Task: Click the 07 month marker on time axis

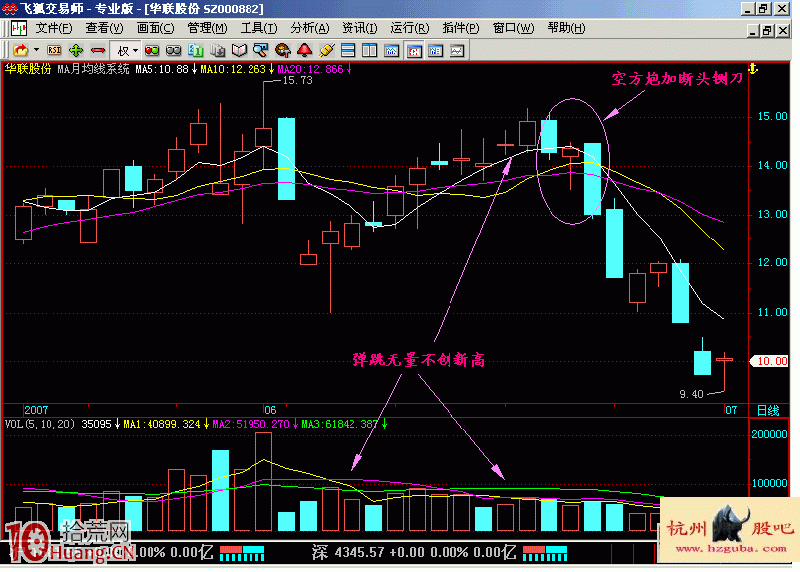Action: 731,410
